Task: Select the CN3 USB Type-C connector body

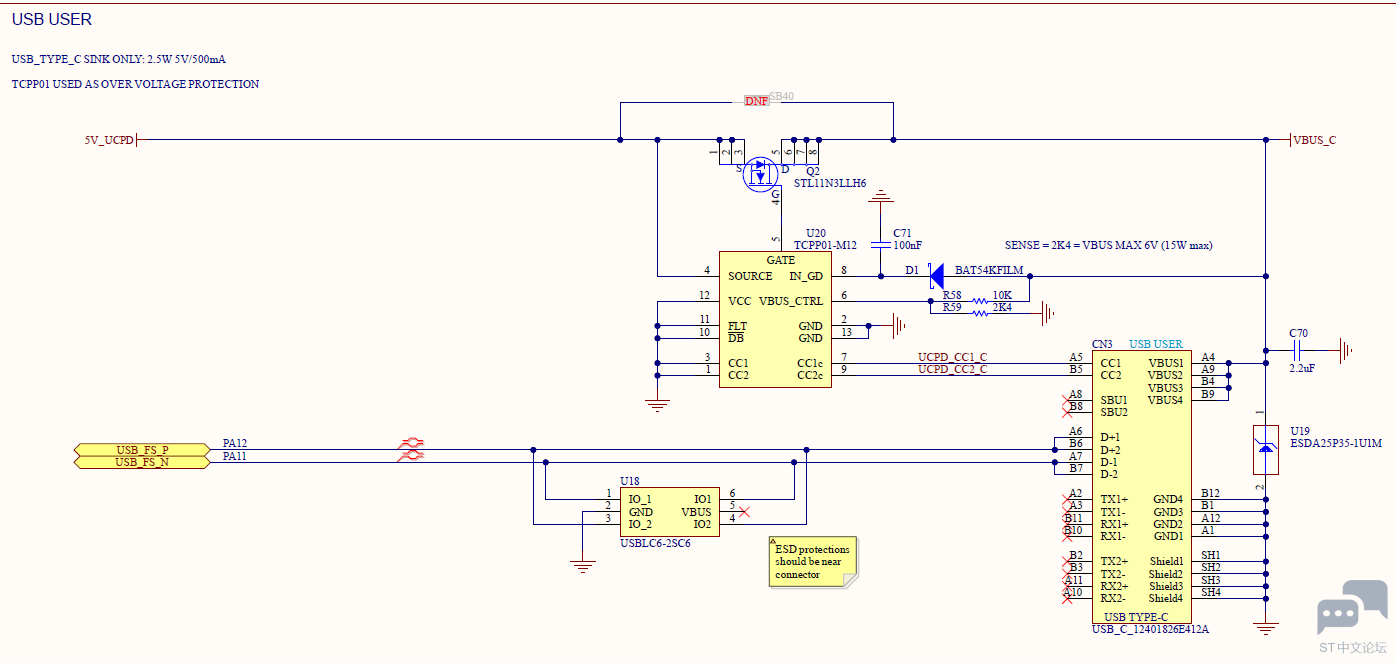Action: click(x=1141, y=486)
